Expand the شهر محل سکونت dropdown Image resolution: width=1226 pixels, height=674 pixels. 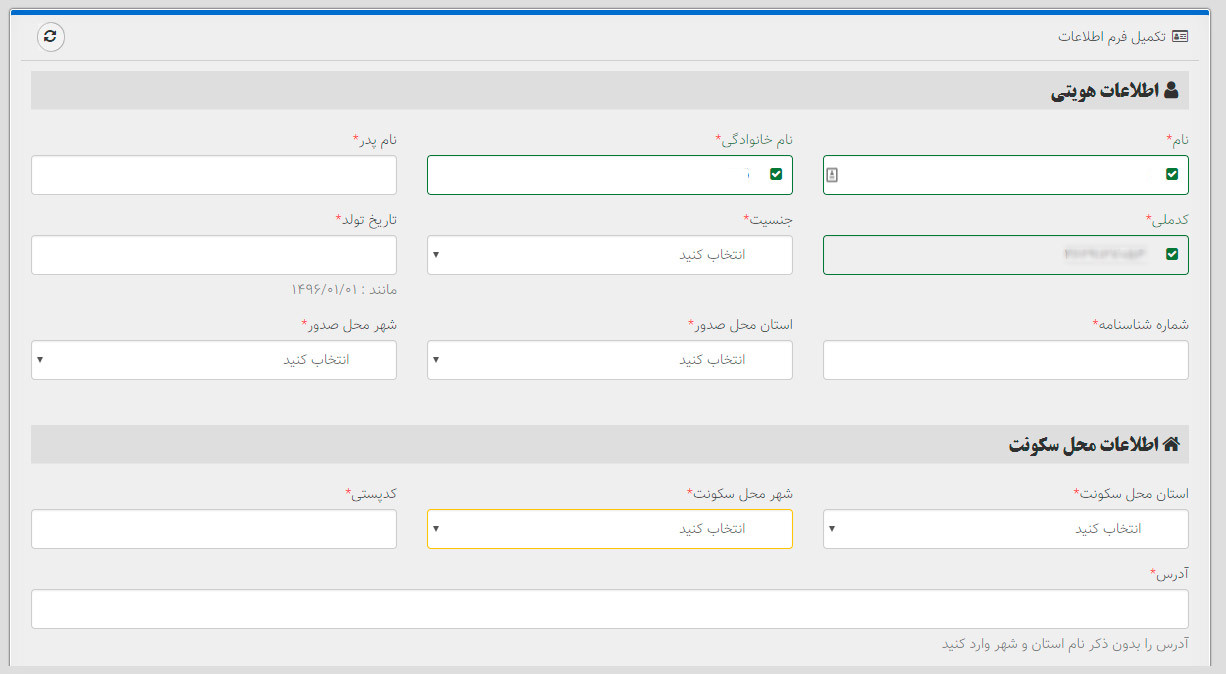point(609,529)
